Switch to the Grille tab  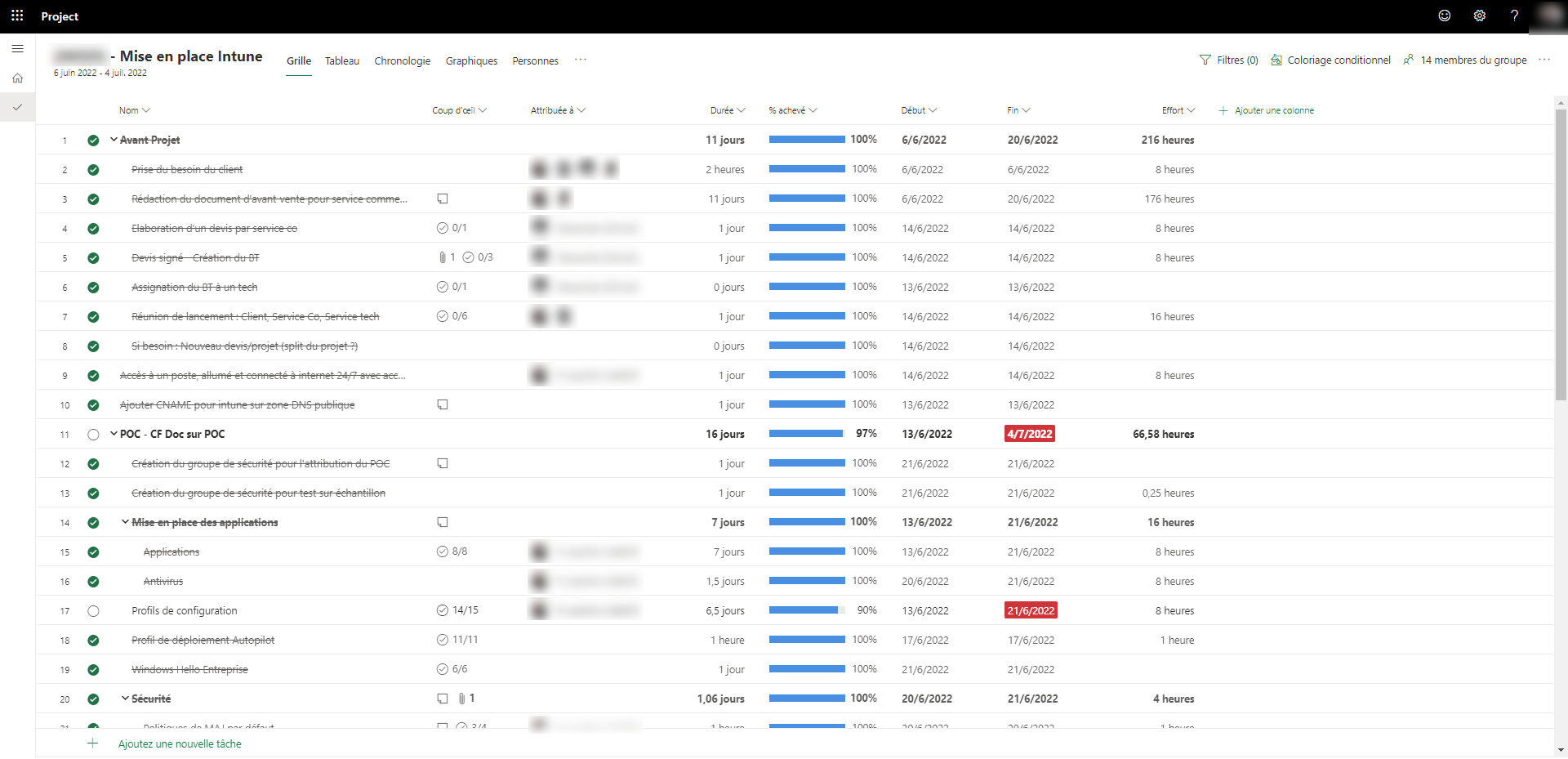(x=299, y=60)
